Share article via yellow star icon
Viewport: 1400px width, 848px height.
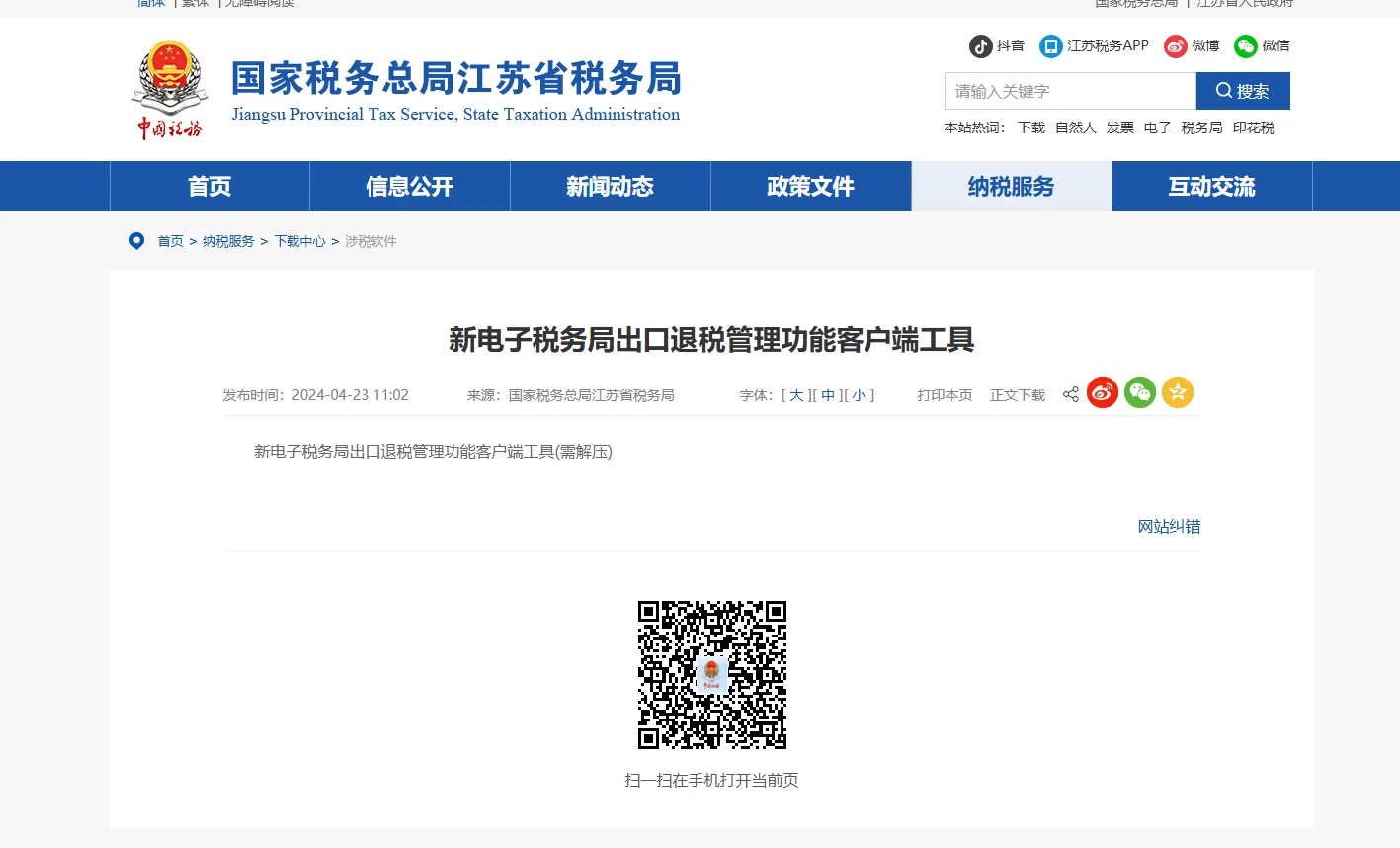click(1178, 392)
